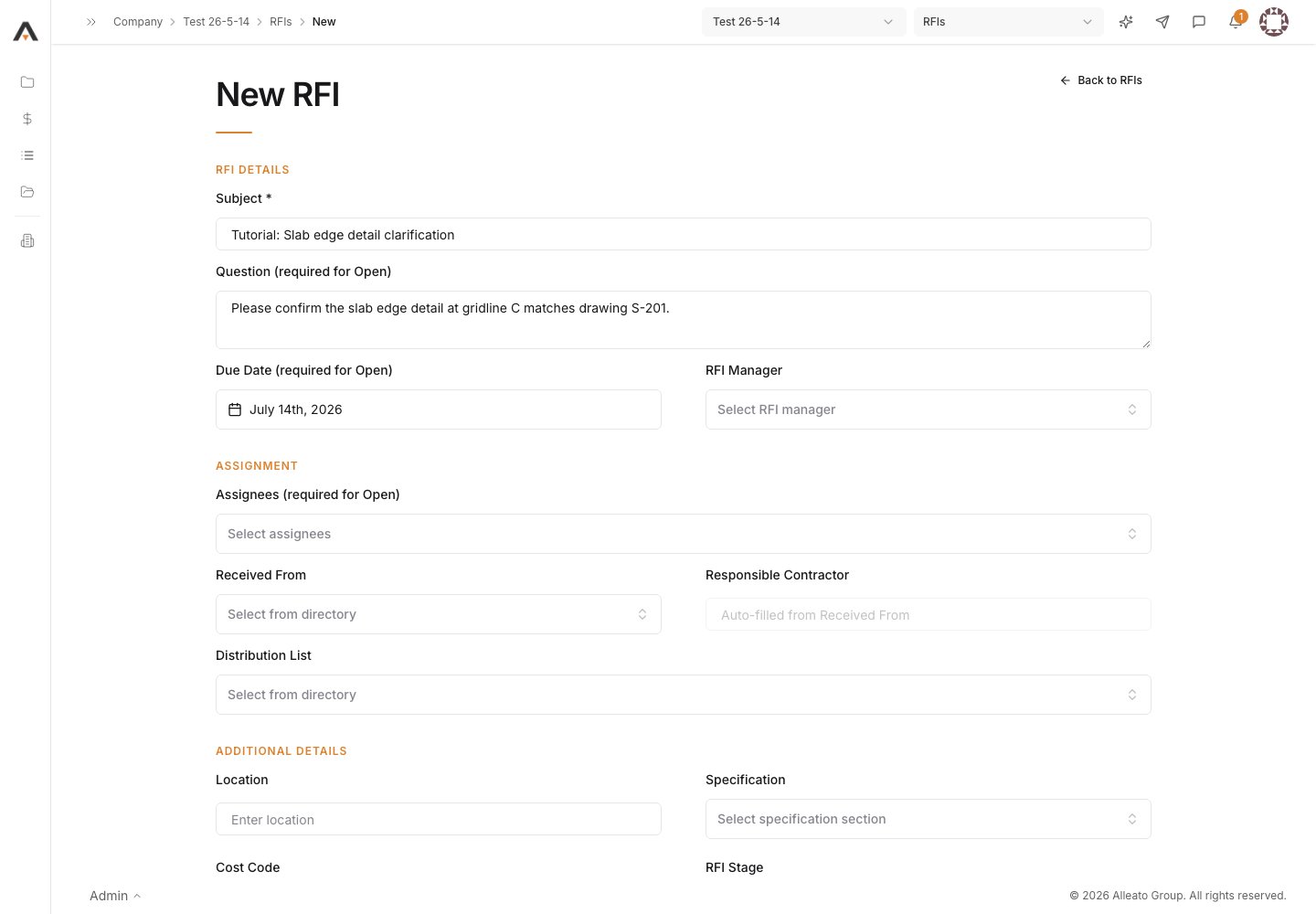Open the Distribution List directory dropdown
Viewport: 1316px width, 914px height.
(683, 695)
